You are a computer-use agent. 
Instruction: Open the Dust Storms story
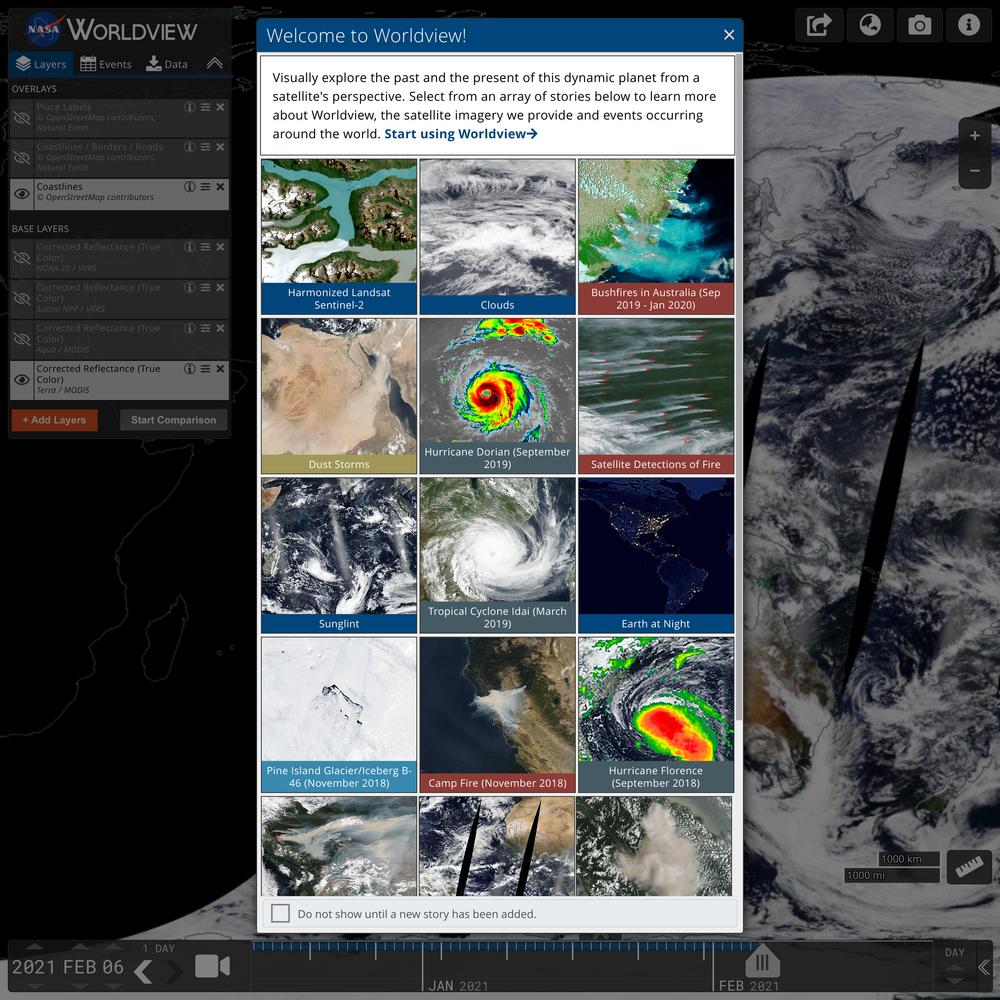tap(339, 396)
